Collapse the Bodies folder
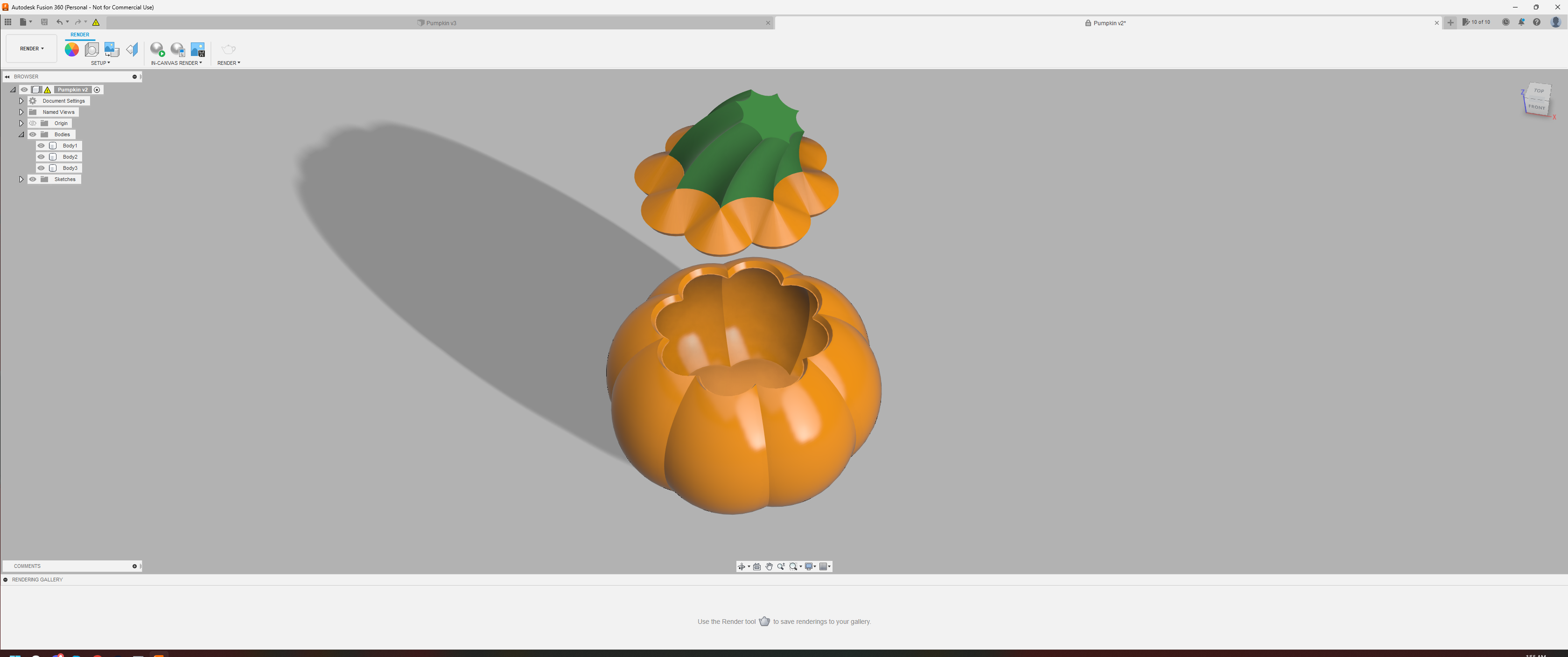This screenshot has width=1568, height=657. [x=21, y=134]
